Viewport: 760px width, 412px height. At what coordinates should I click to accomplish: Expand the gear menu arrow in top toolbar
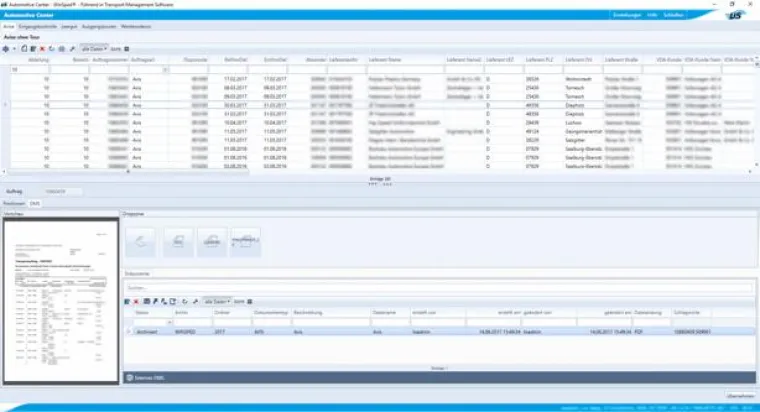coord(14,48)
